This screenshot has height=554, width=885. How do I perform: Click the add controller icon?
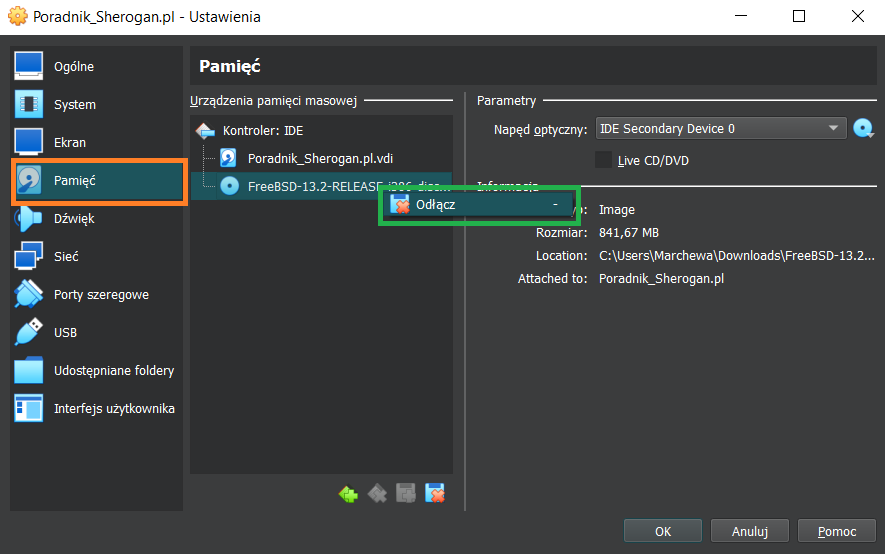click(x=348, y=493)
